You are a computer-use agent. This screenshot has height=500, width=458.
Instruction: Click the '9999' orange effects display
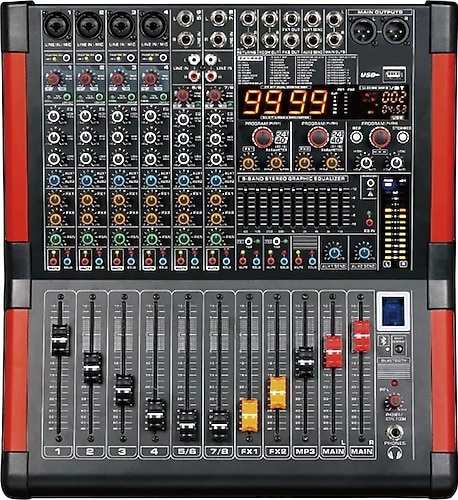(x=286, y=102)
